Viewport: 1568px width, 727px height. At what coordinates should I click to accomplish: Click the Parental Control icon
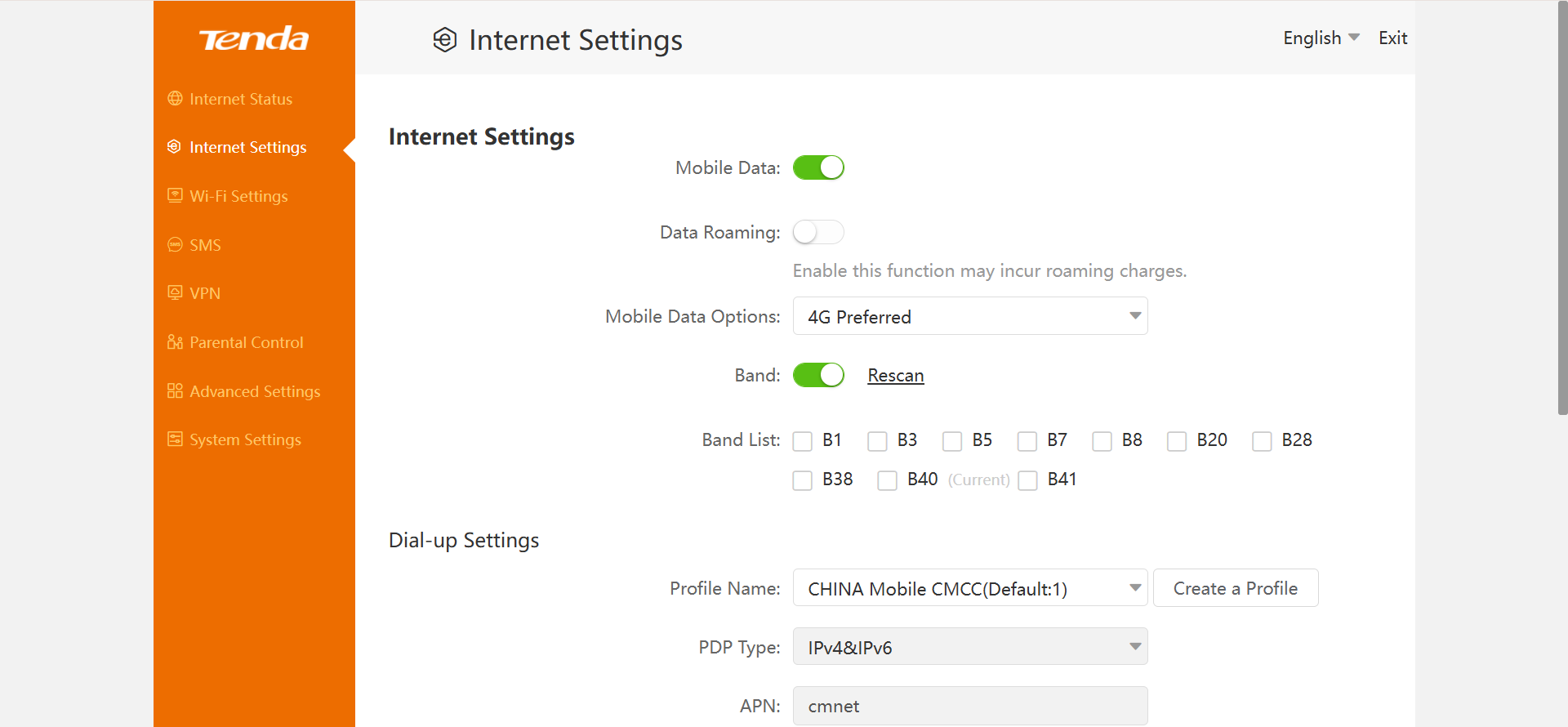(175, 341)
